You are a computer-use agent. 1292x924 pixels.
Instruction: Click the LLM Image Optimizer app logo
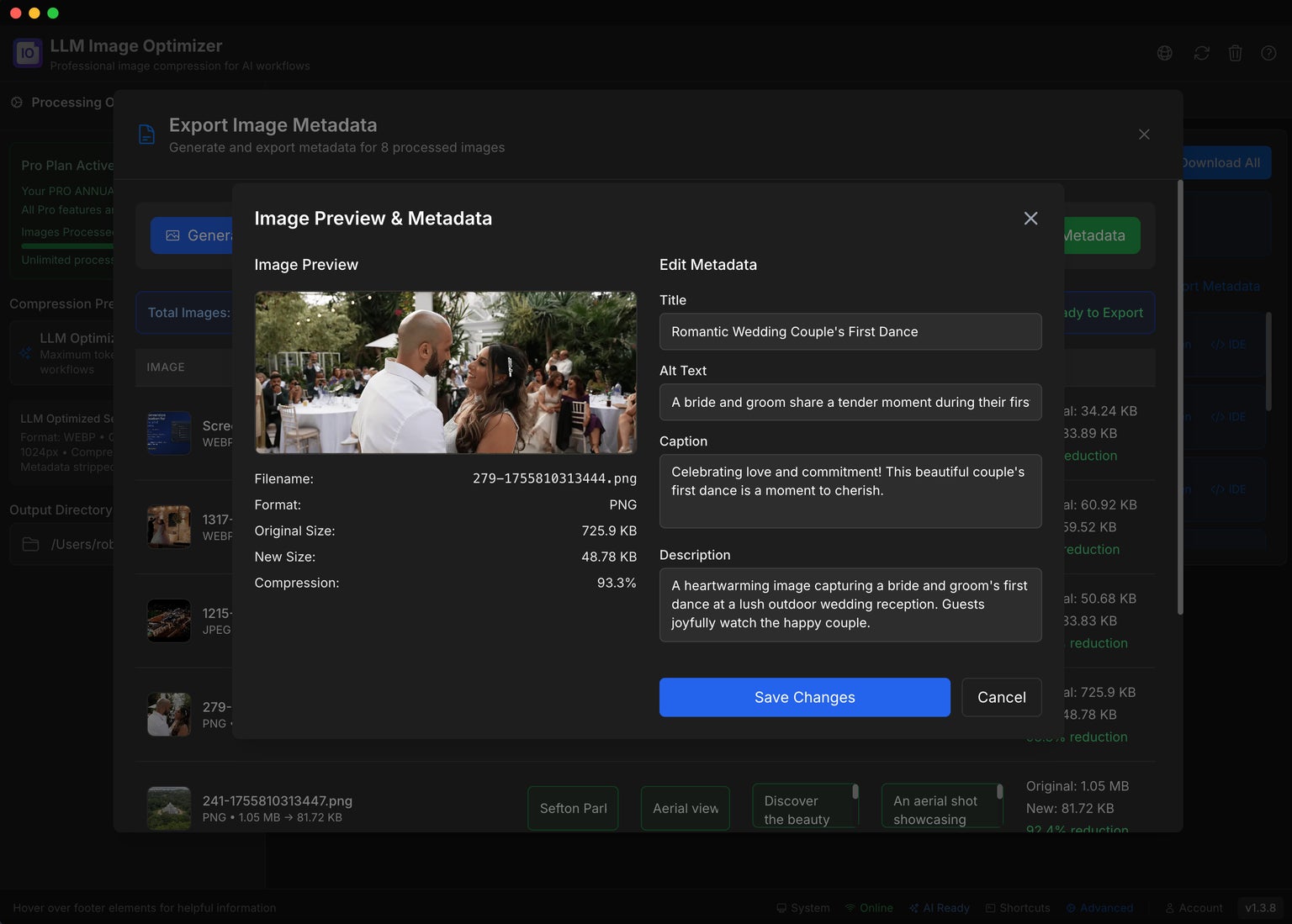(27, 53)
